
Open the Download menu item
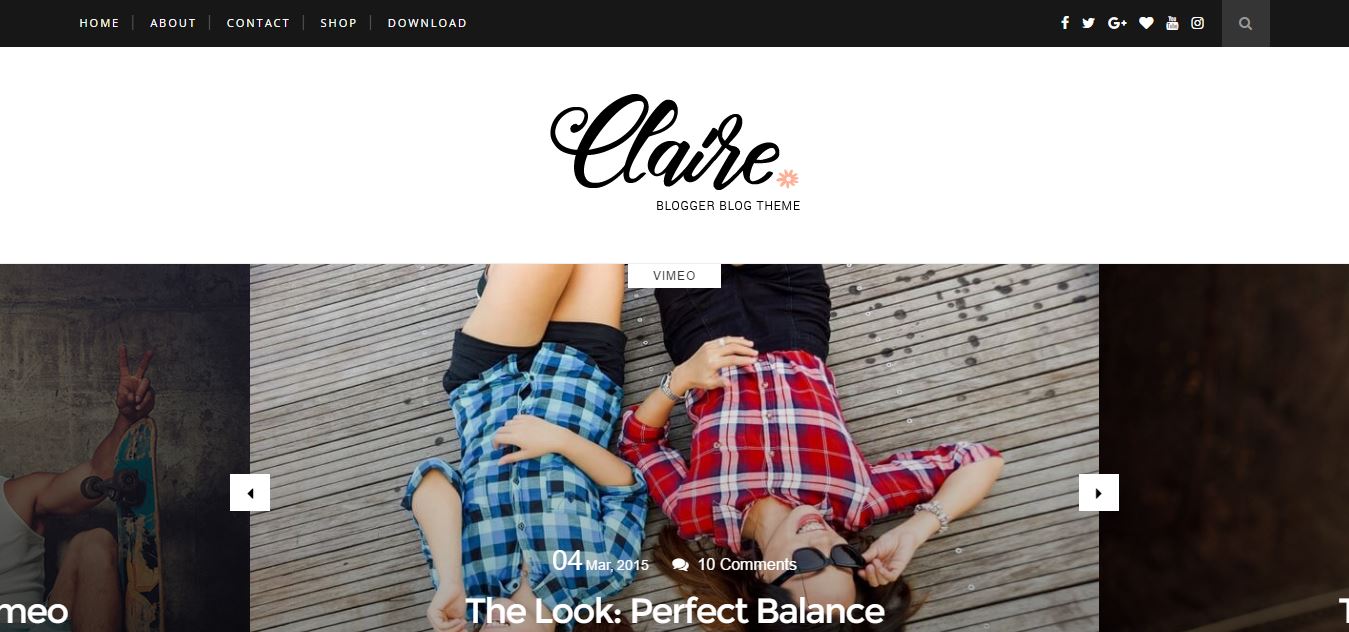(427, 23)
